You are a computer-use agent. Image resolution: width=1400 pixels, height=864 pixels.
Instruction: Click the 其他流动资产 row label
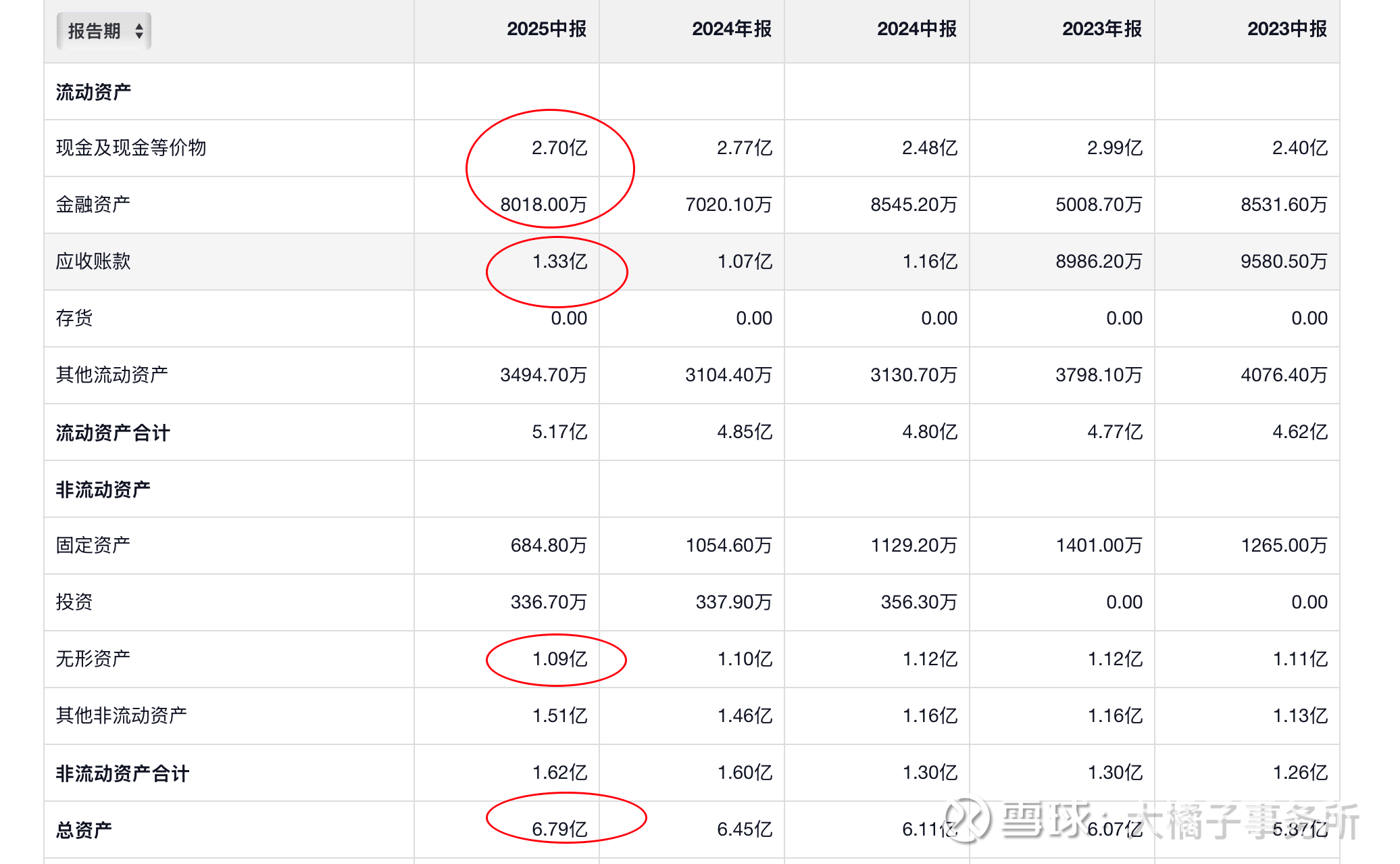(111, 375)
